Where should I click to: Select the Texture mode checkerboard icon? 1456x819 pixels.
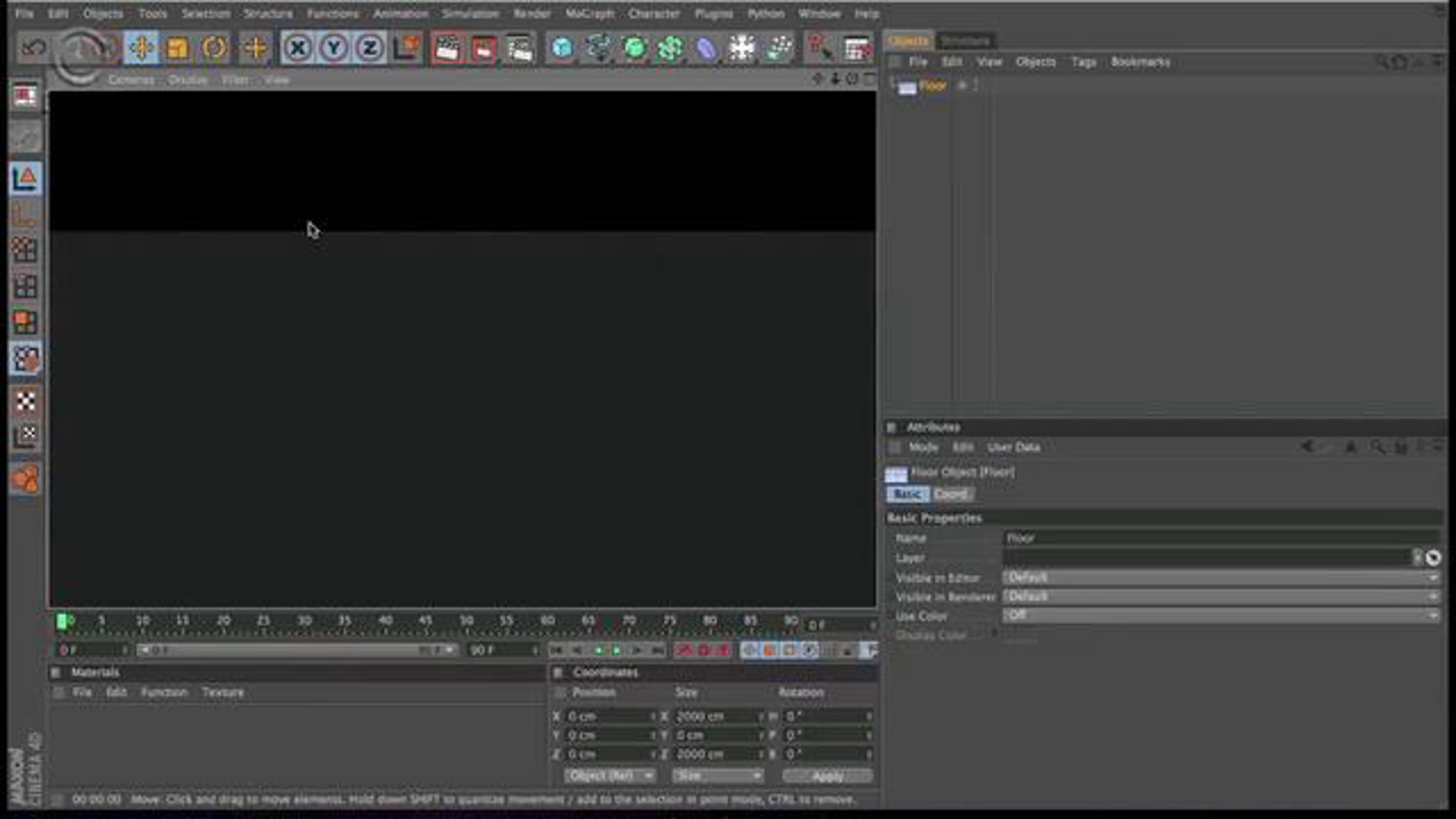25,401
